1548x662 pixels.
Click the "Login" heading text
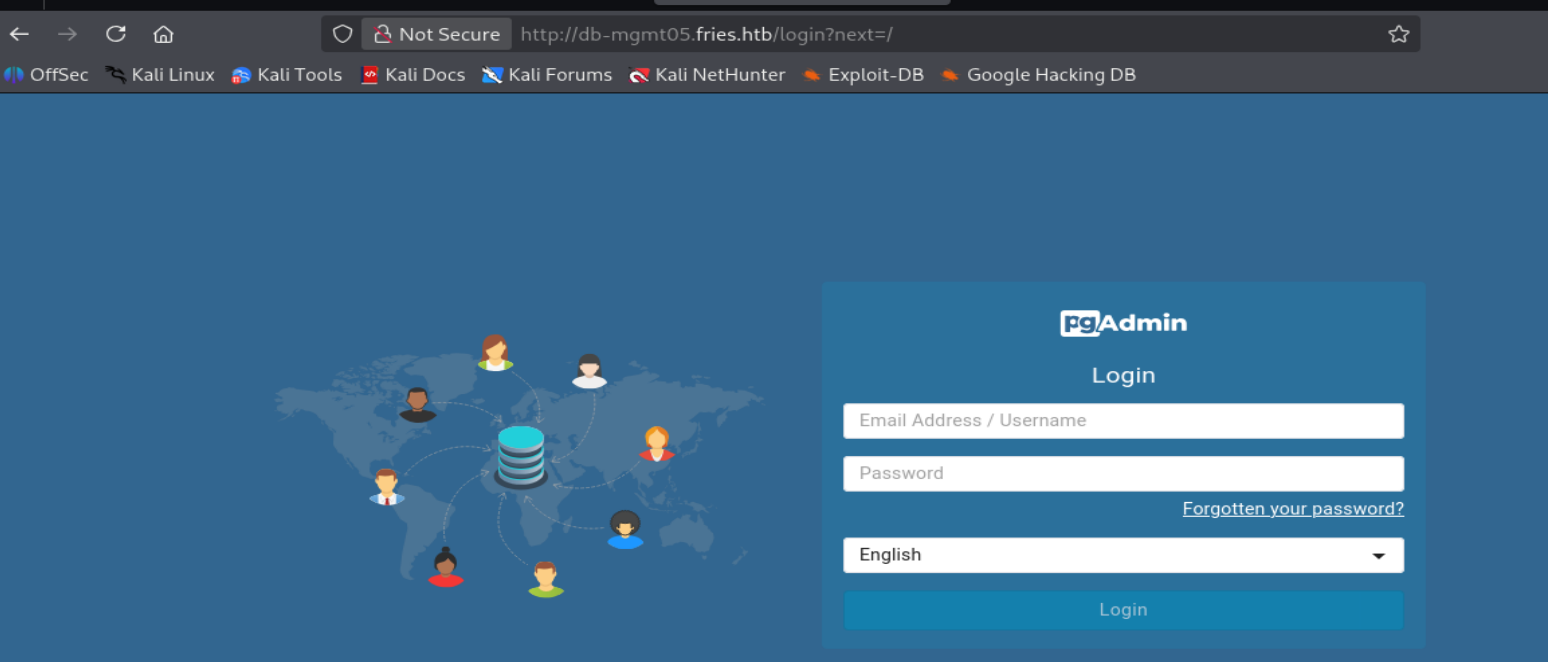point(1123,375)
